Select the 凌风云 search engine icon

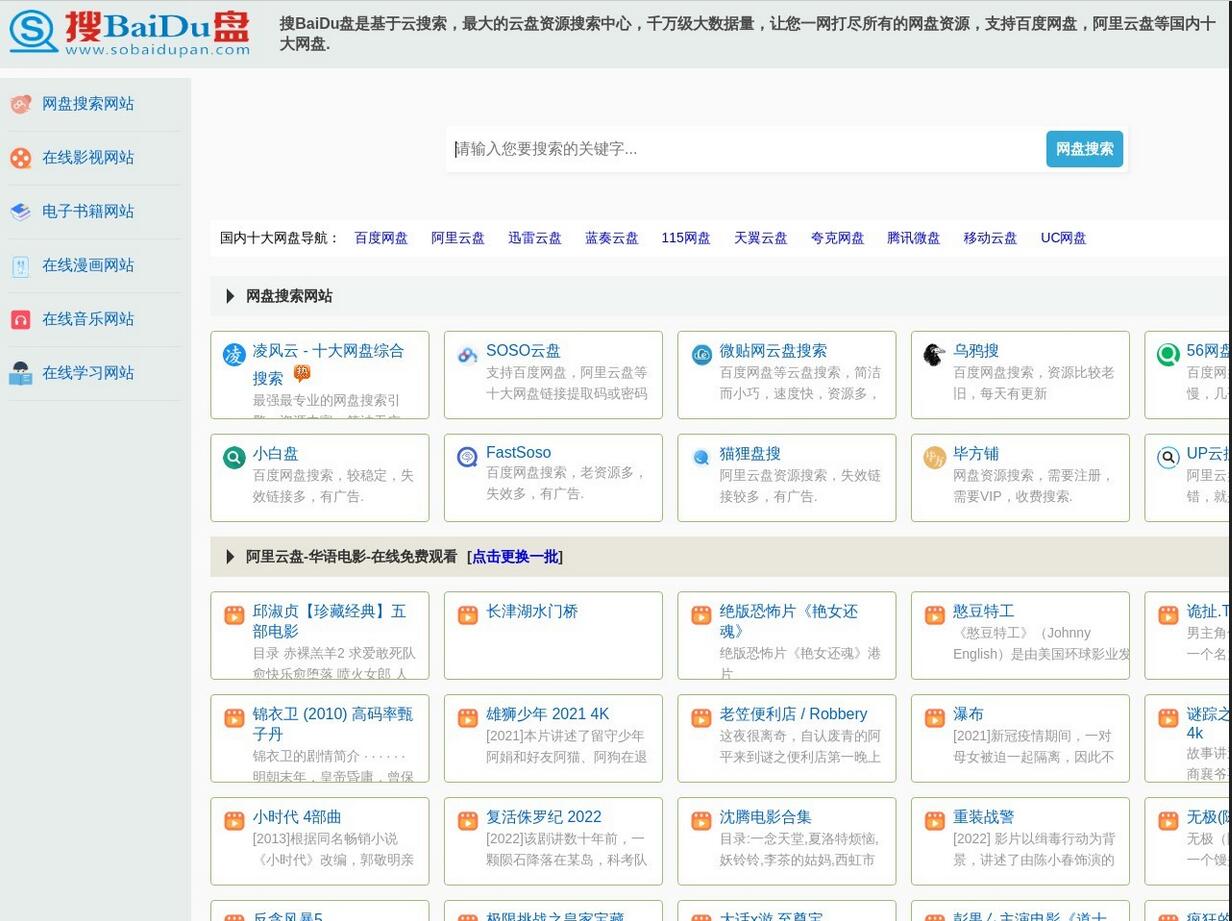click(233, 353)
